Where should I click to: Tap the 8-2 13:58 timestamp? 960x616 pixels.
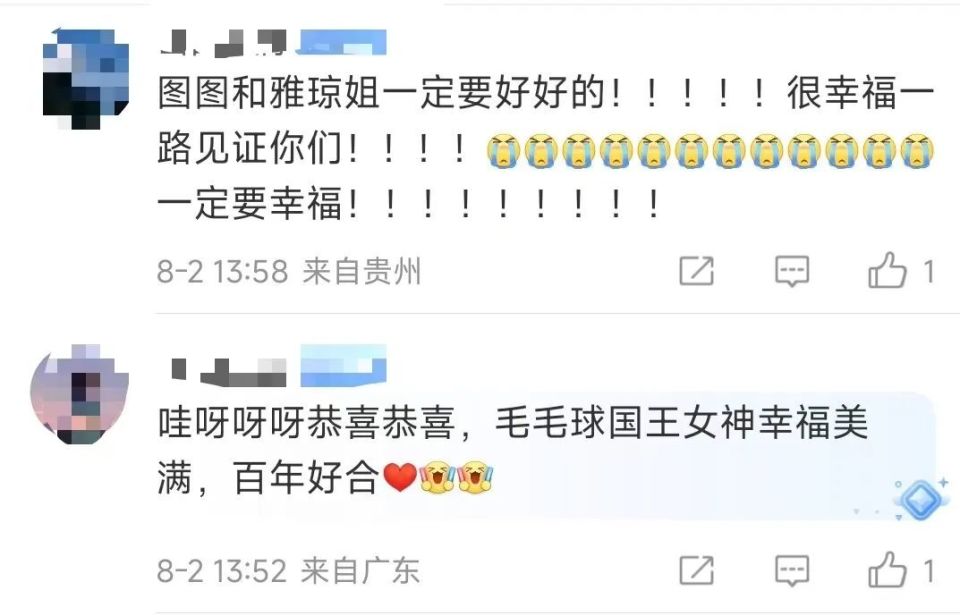(222, 271)
